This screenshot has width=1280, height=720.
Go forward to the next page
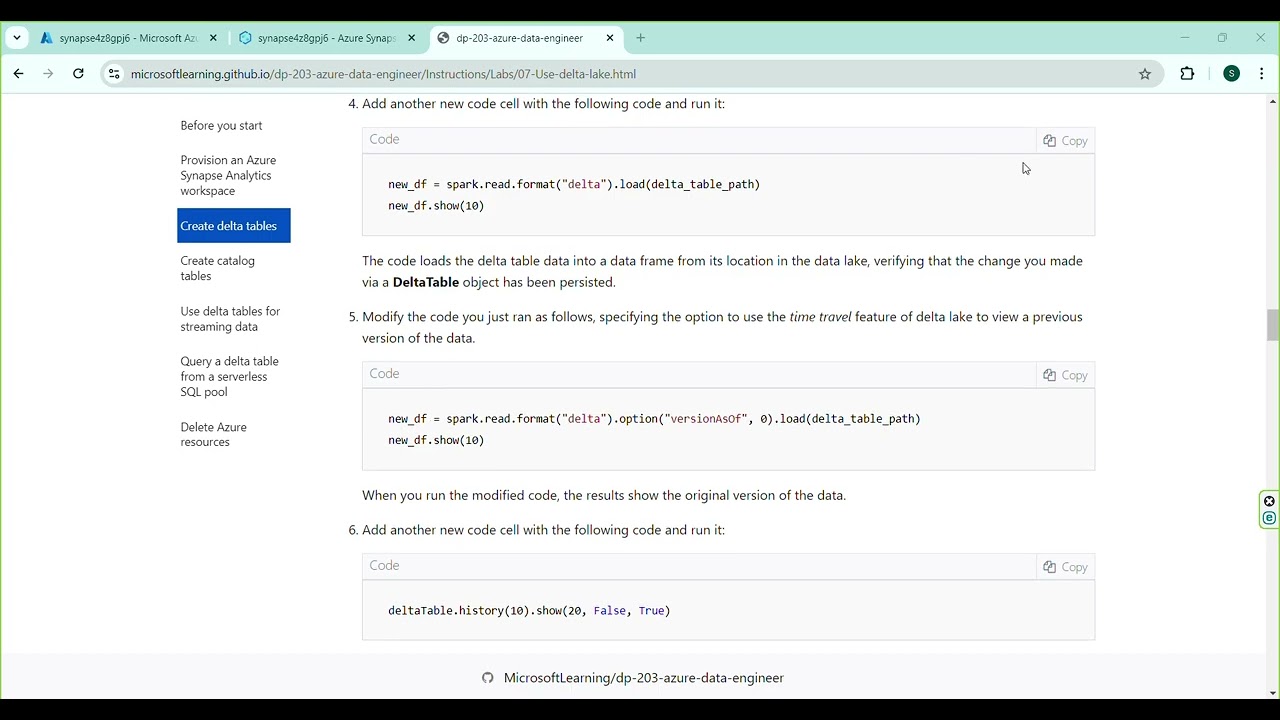pos(48,74)
